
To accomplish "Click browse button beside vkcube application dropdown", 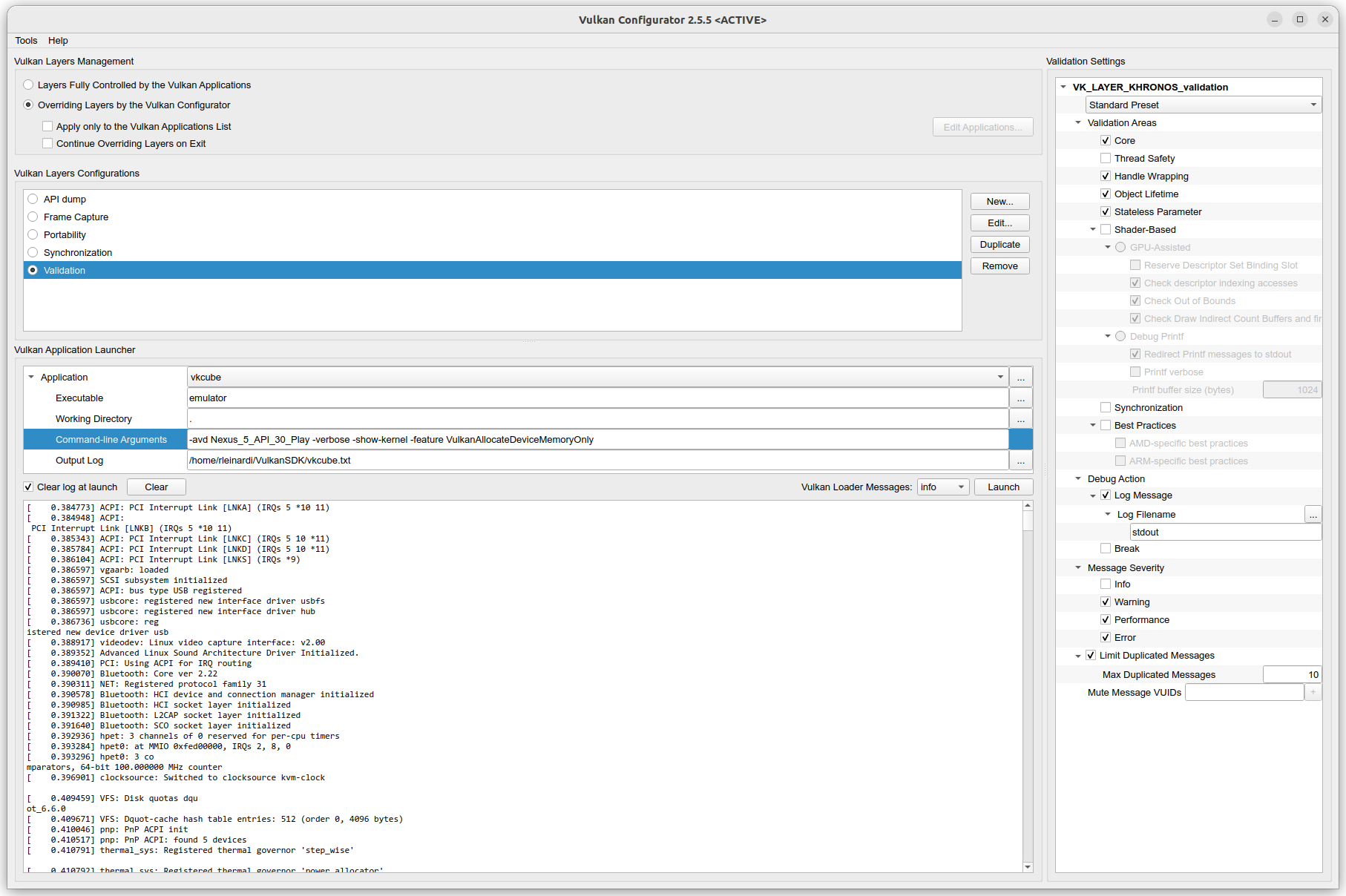I will 1020,378.
